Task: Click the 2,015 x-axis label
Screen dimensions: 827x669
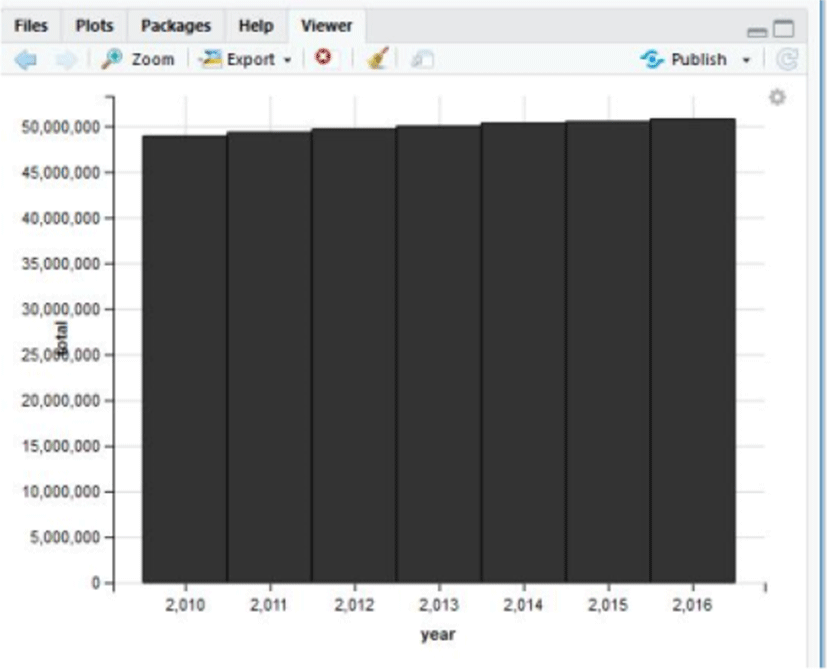Action: click(608, 605)
